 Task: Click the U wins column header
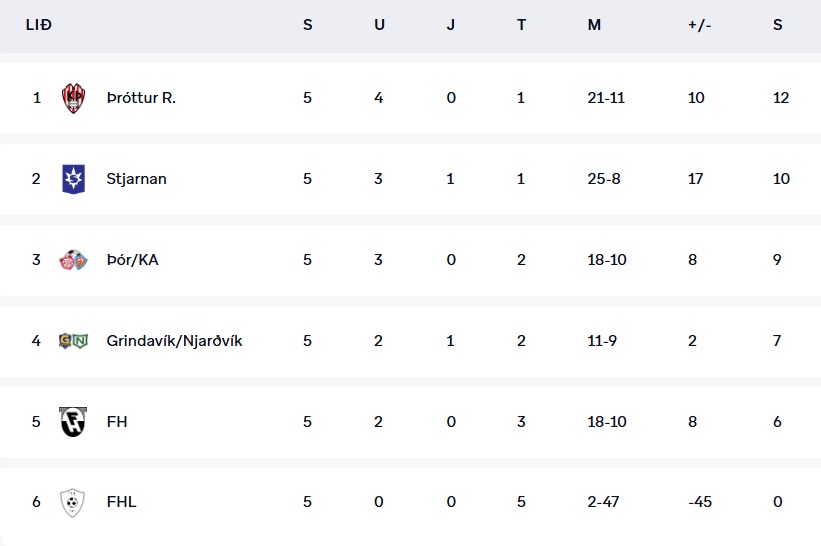379,25
